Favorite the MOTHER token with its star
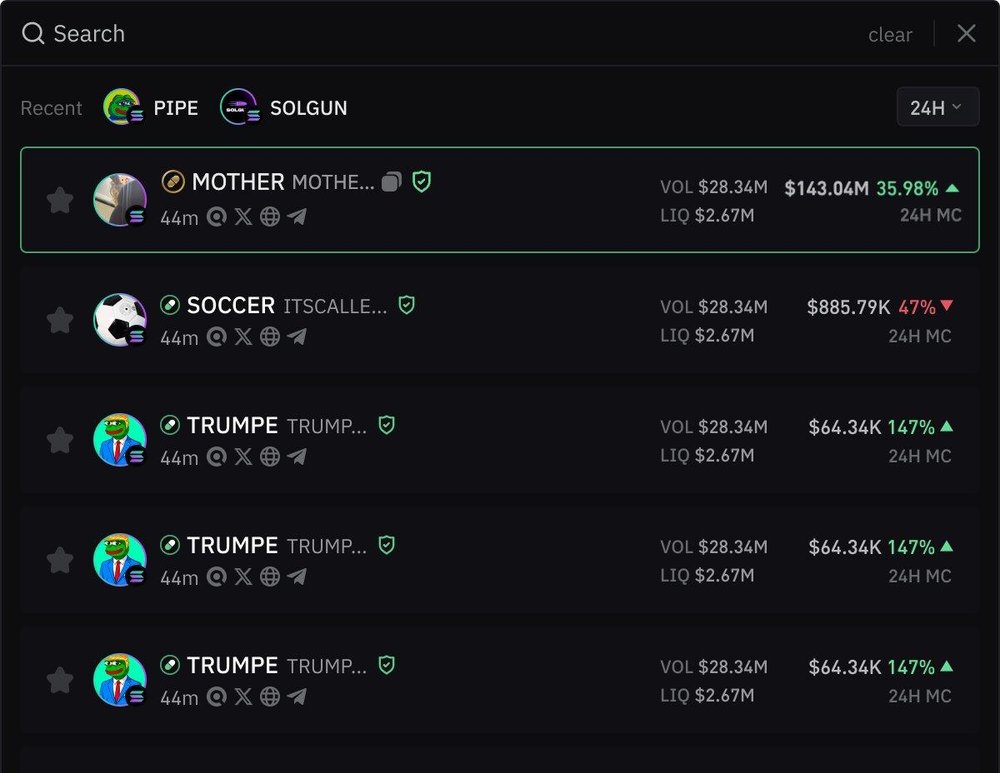The width and height of the screenshot is (1000, 773). (60, 200)
